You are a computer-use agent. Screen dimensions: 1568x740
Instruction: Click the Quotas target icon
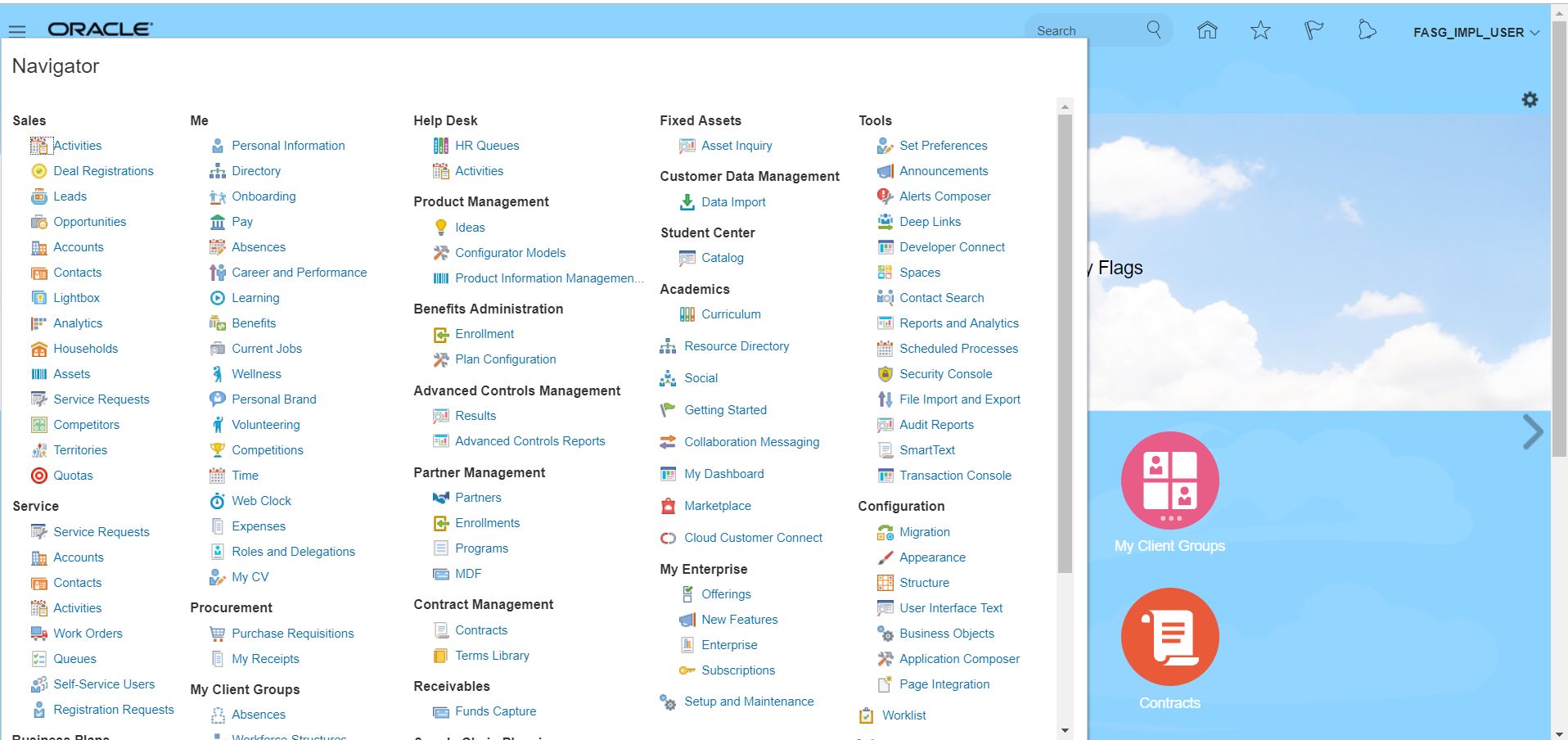38,476
